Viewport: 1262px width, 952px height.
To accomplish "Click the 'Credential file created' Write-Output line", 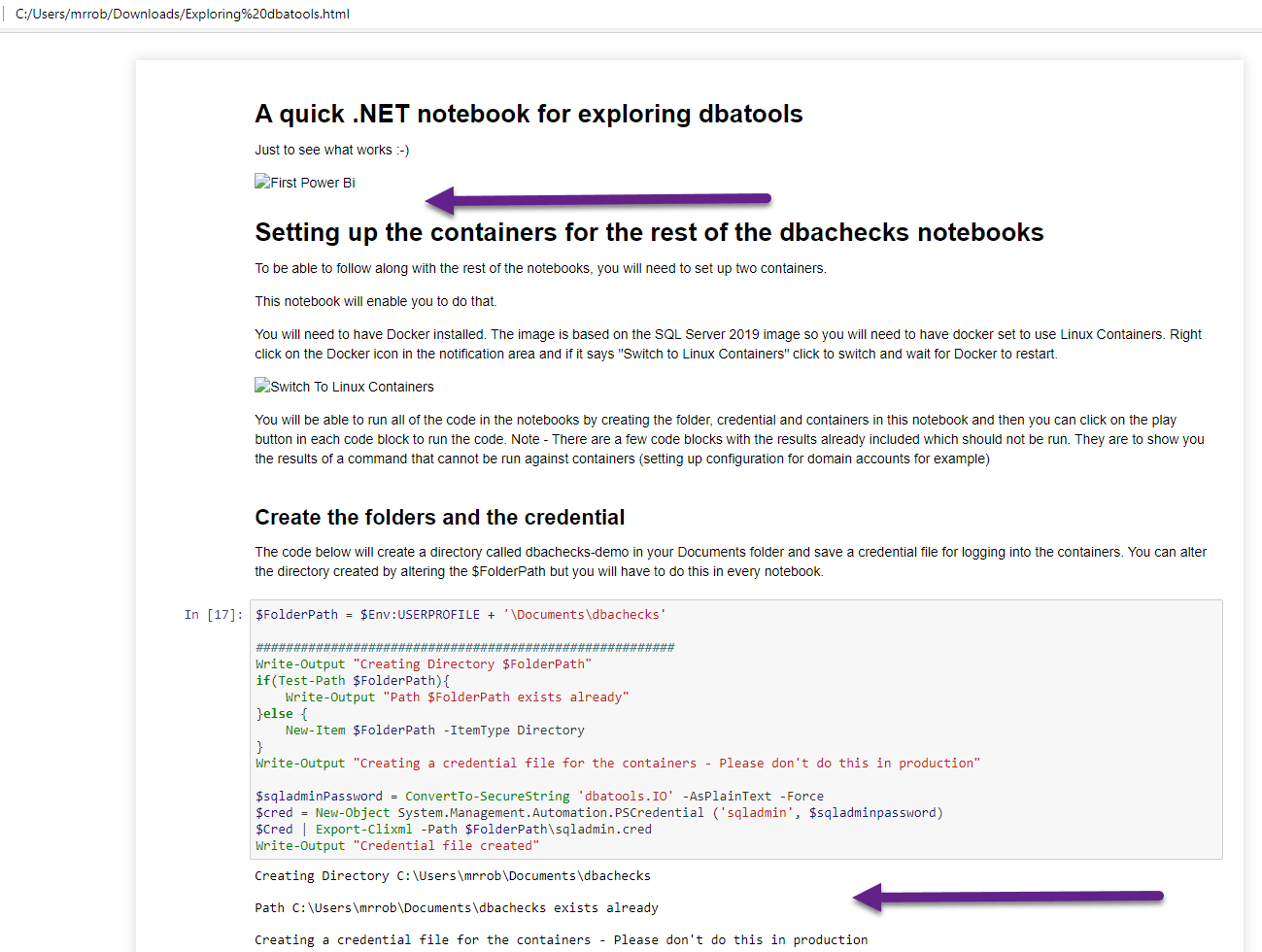I will tap(396, 846).
